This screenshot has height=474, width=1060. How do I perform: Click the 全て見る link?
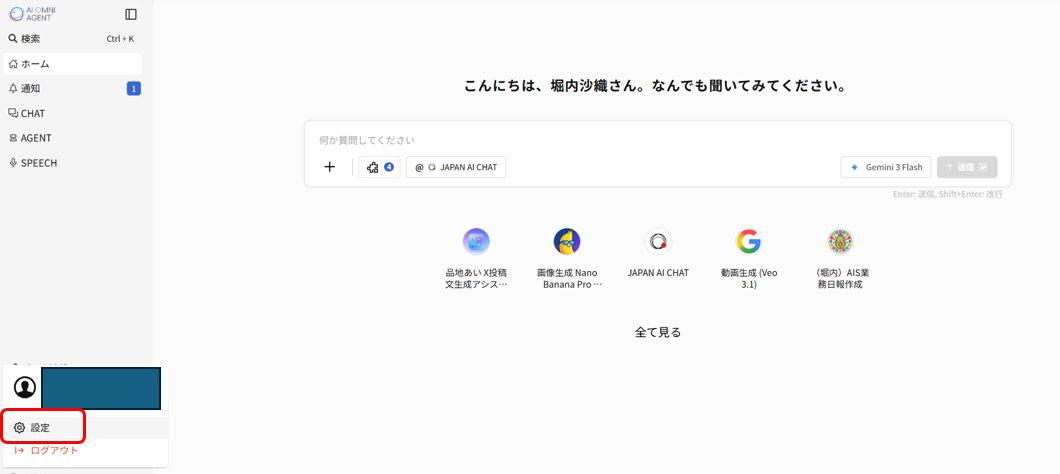pos(658,332)
